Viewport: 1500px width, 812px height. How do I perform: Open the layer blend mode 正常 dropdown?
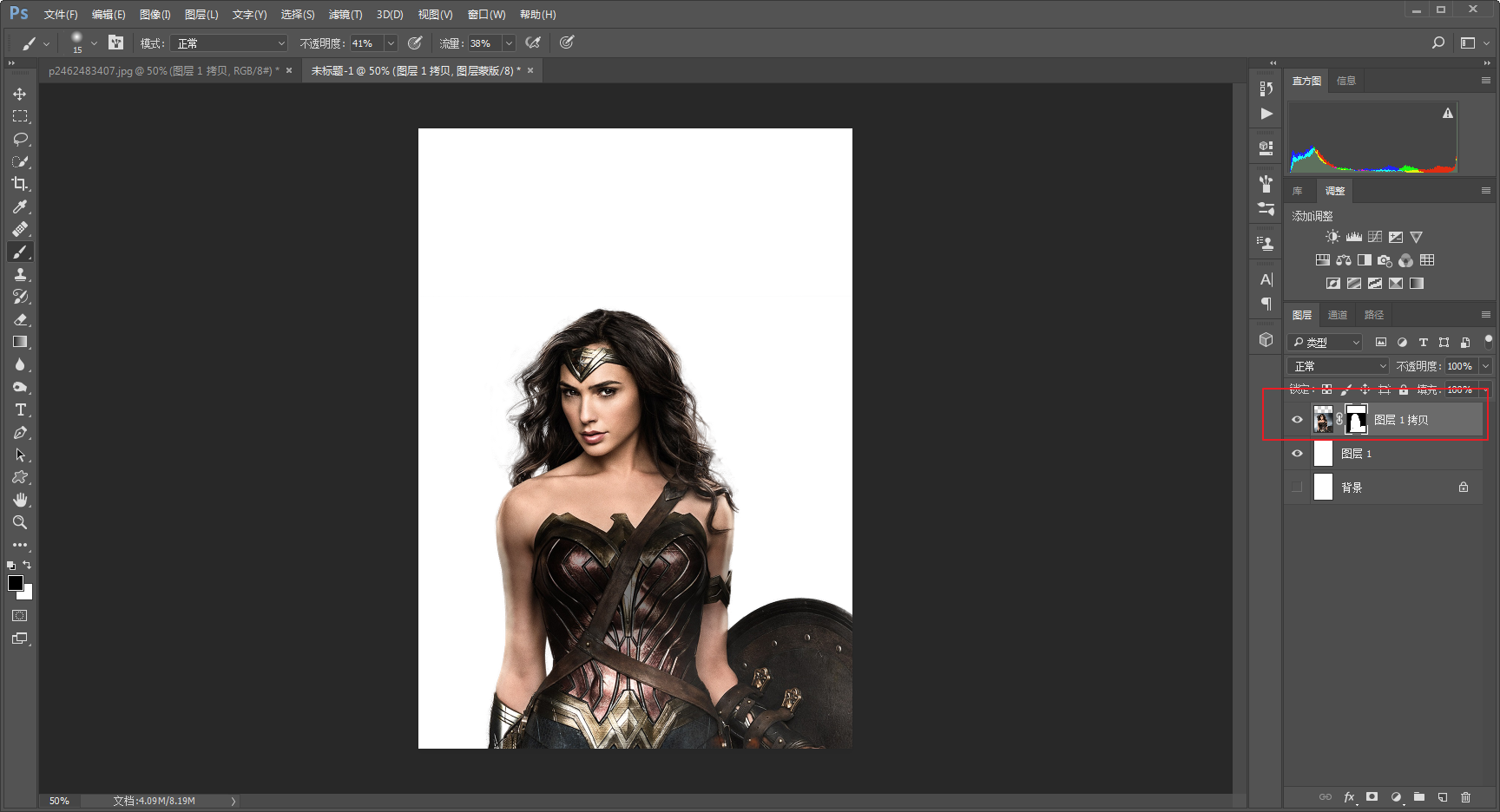(x=1339, y=366)
